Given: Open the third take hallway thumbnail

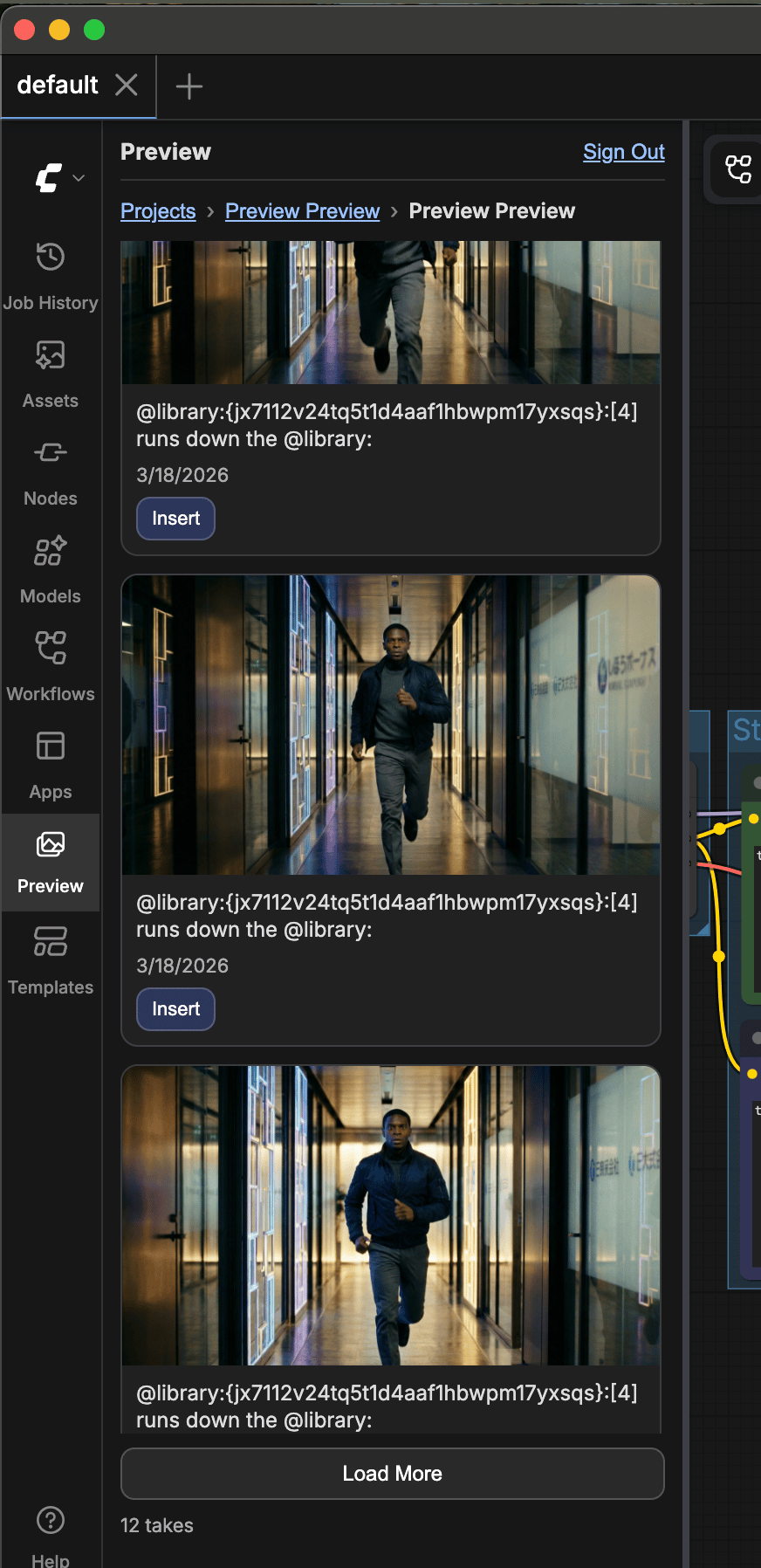Looking at the screenshot, I should coord(391,1215).
